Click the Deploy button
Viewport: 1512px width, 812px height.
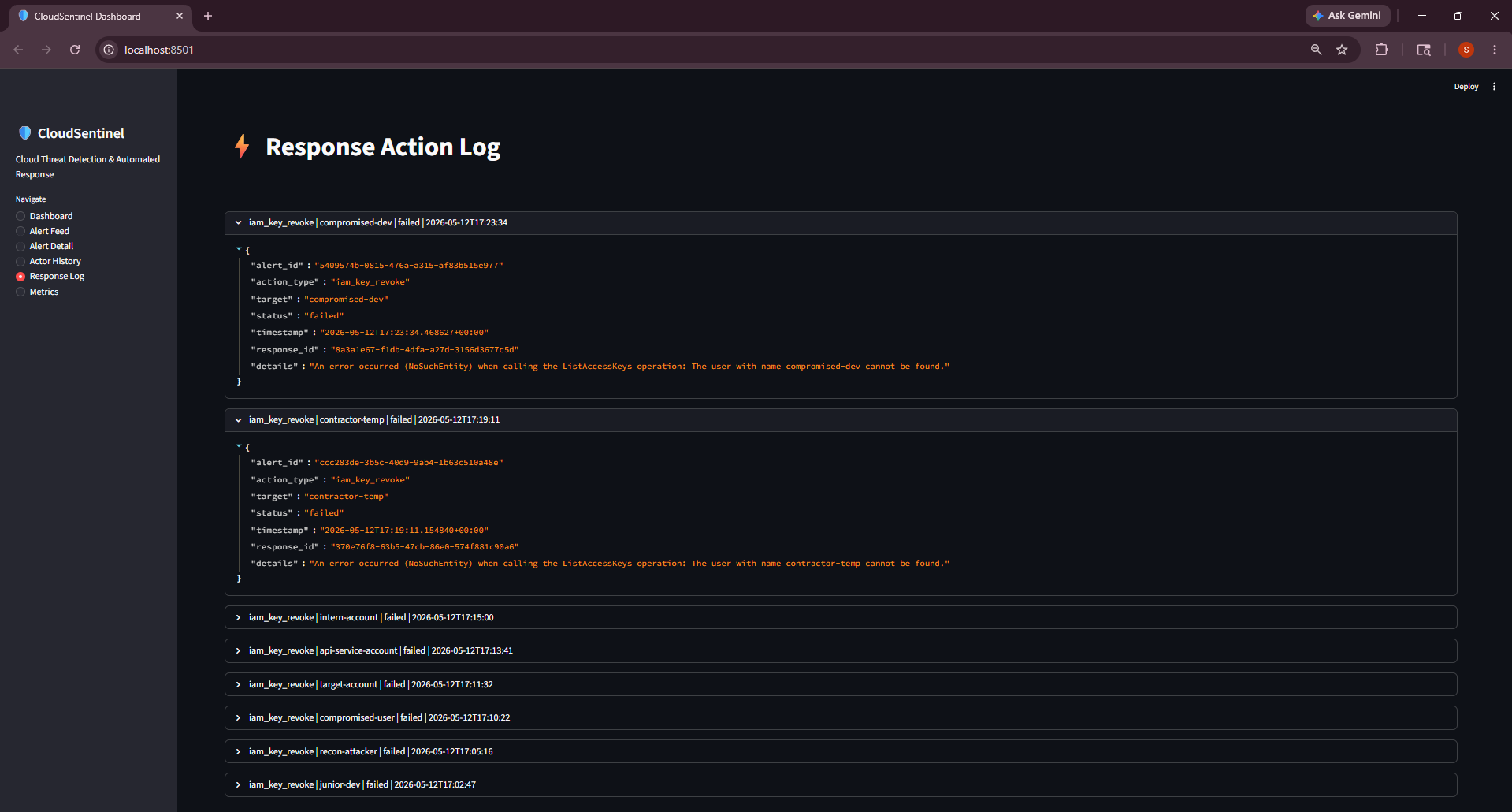pyautogui.click(x=1466, y=87)
